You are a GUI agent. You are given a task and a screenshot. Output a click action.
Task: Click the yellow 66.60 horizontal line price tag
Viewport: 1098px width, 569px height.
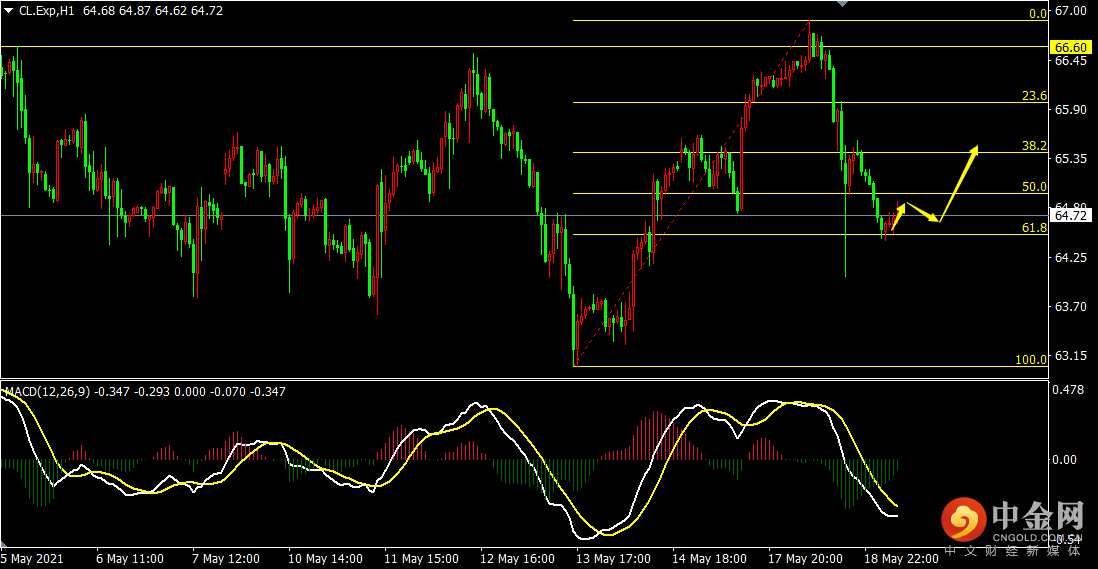(1071, 47)
